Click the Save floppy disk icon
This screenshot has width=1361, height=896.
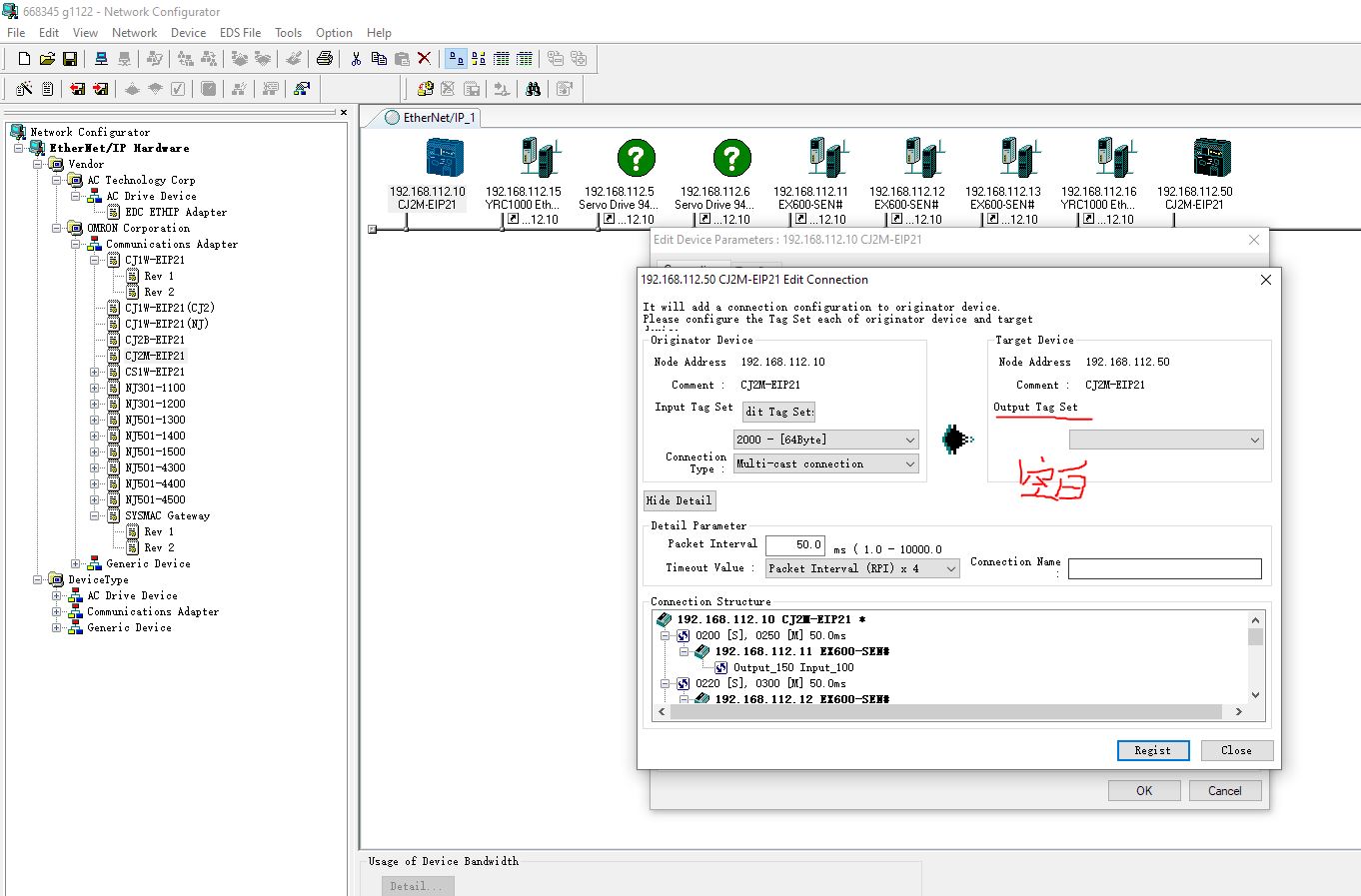point(70,59)
